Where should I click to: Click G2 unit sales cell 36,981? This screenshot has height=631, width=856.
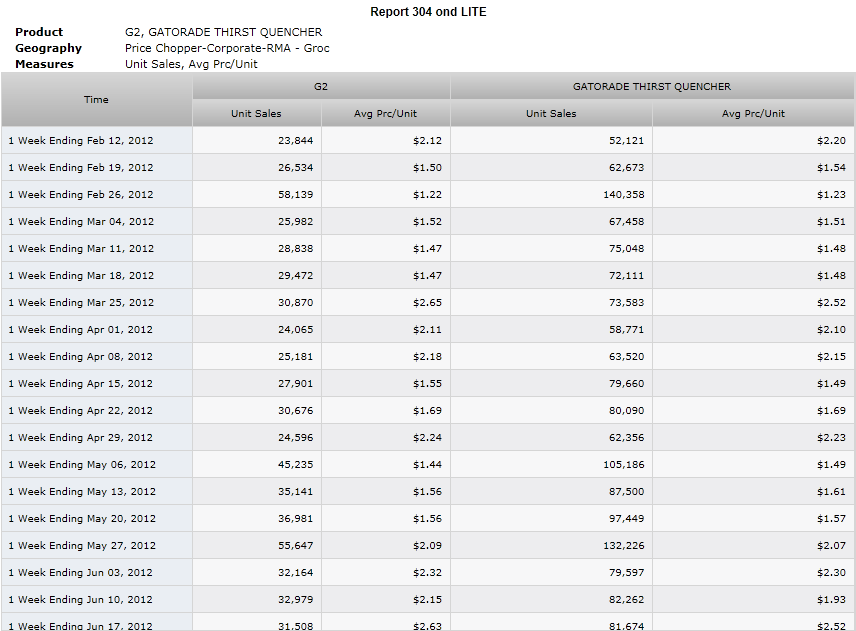tap(257, 519)
